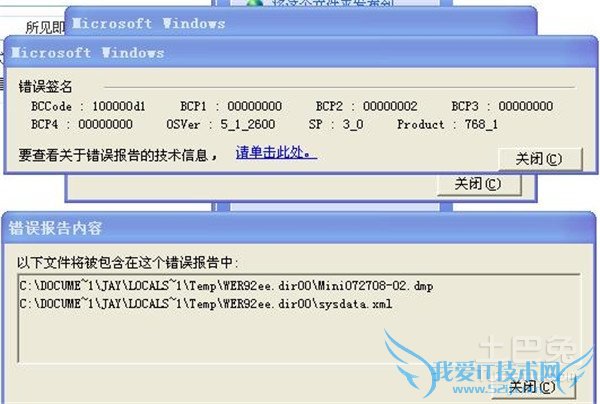Click the BCP3 value 00000000
600x404 pixels.
coord(526,106)
